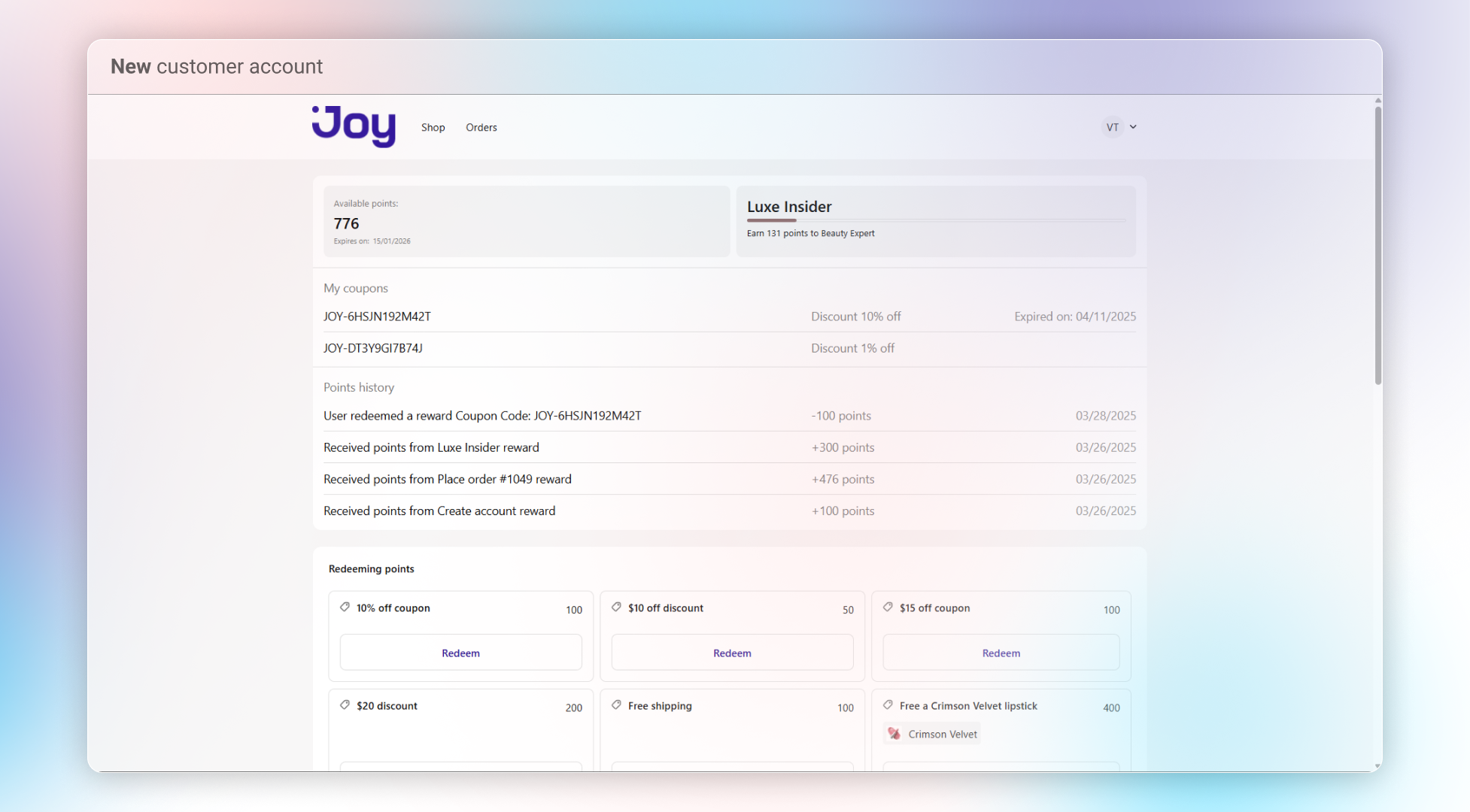Click the Joy logo
The image size is (1470, 812).
click(354, 126)
